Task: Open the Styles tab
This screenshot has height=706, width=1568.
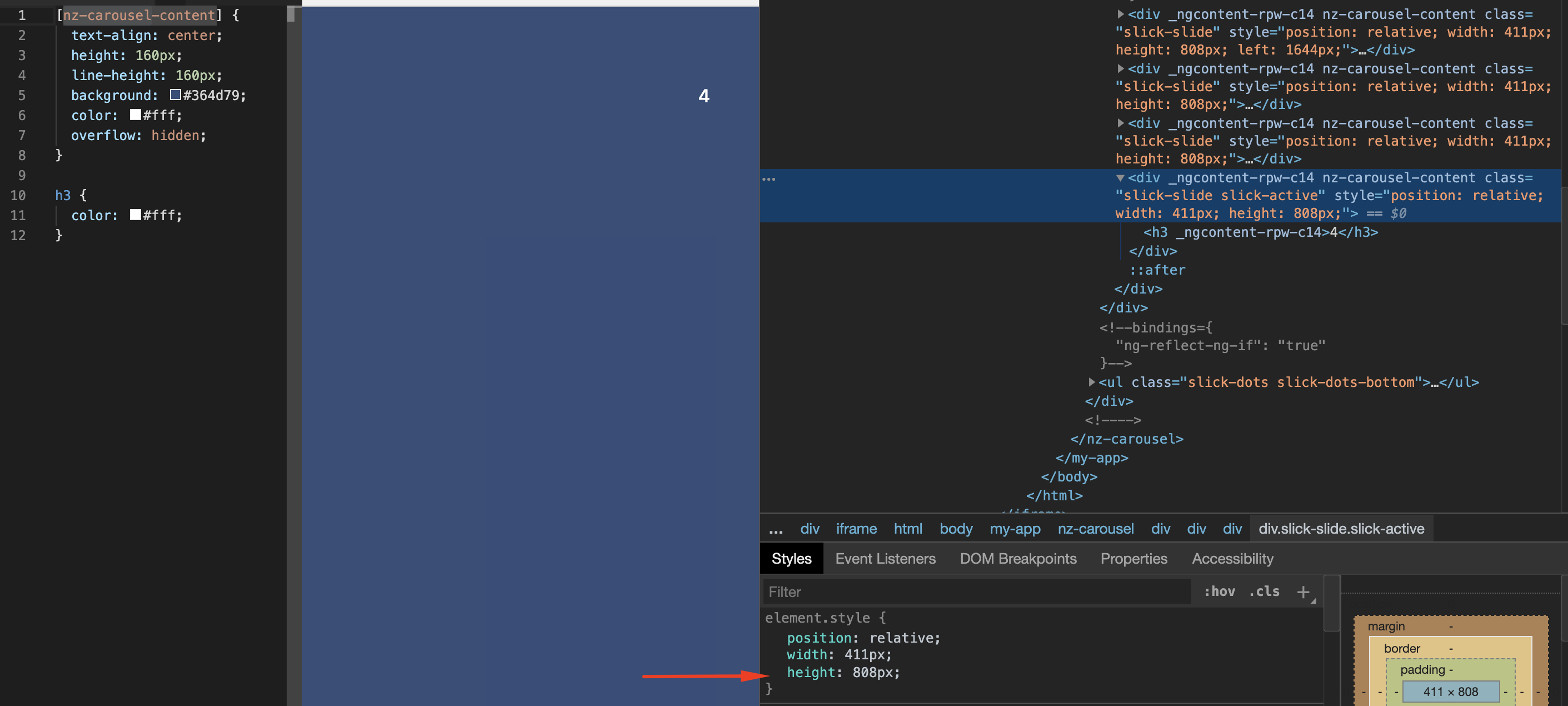Action: pyautogui.click(x=791, y=559)
